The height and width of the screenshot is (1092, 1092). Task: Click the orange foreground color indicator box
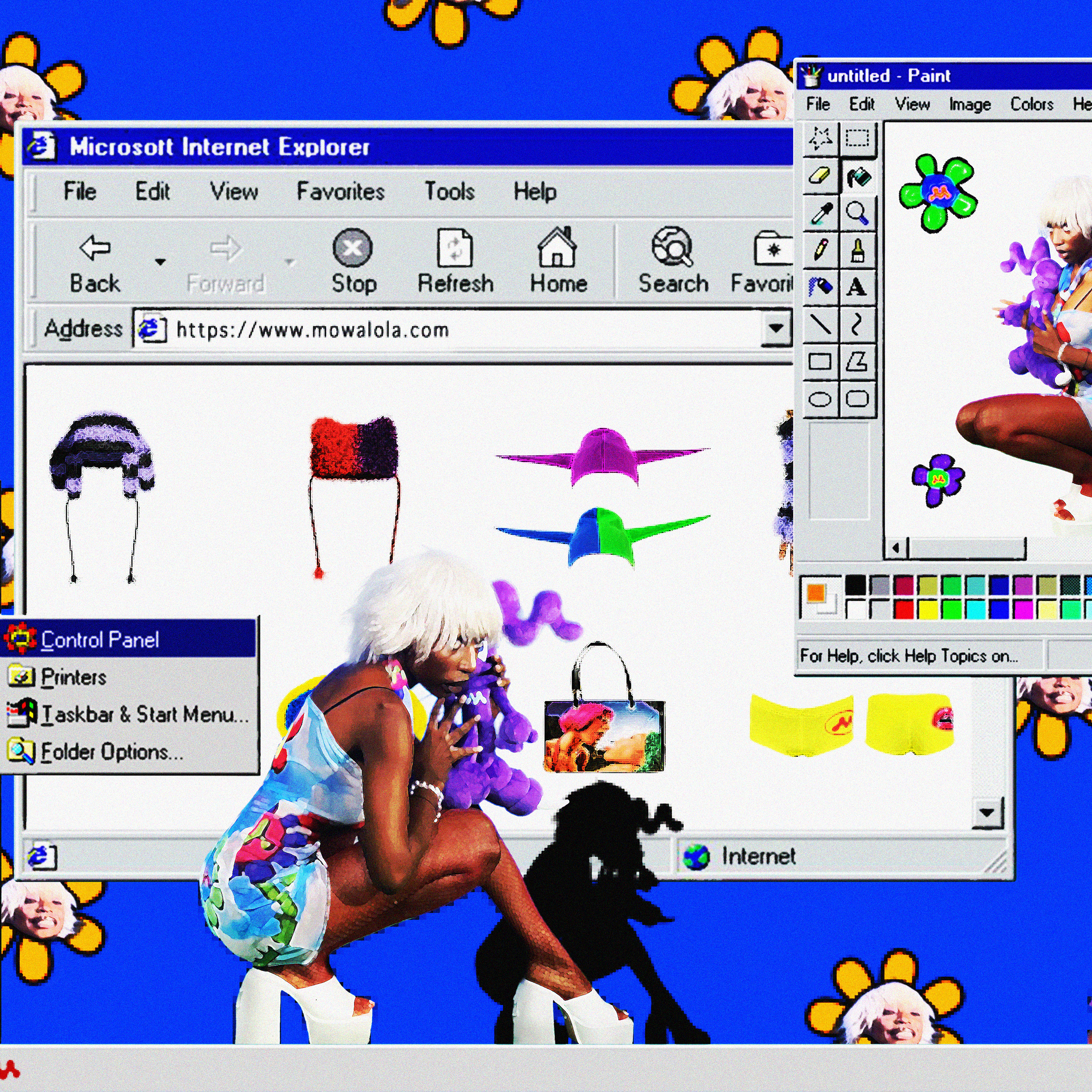pyautogui.click(x=816, y=593)
